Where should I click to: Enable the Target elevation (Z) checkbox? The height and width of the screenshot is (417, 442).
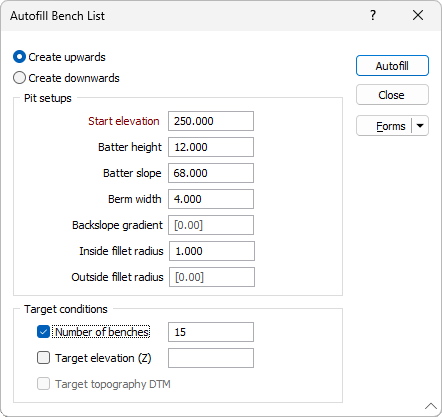43,358
